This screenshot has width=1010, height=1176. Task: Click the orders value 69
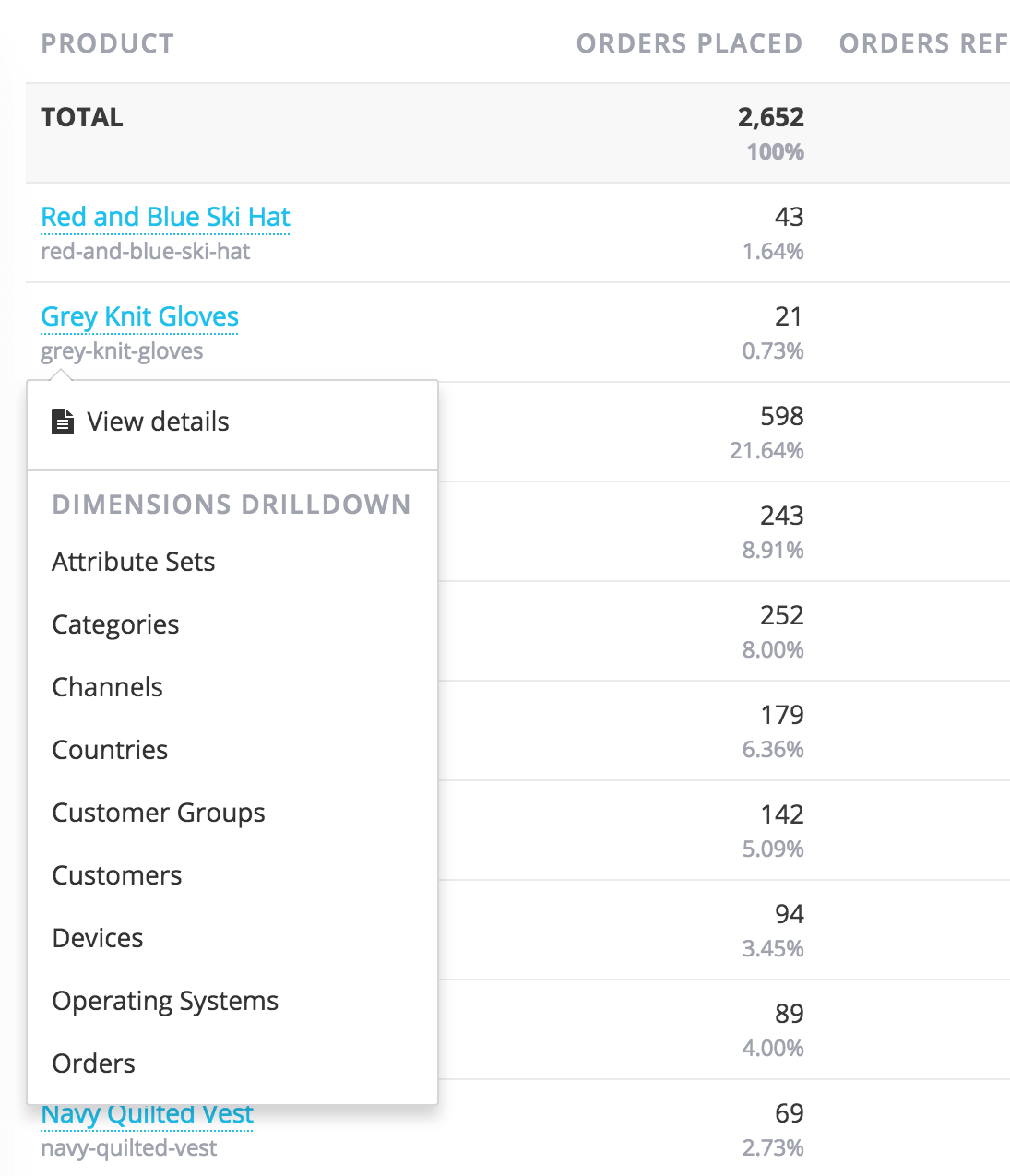[x=790, y=1113]
